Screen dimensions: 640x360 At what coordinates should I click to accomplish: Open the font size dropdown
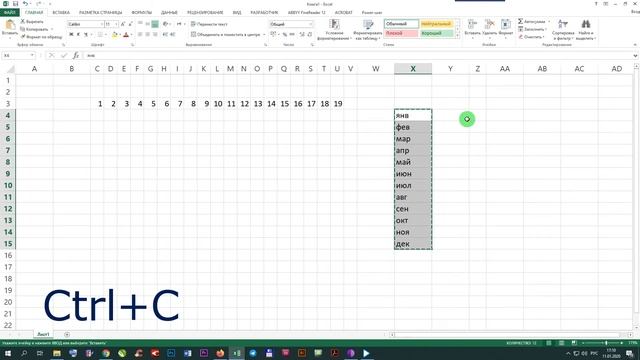pyautogui.click(x=116, y=24)
